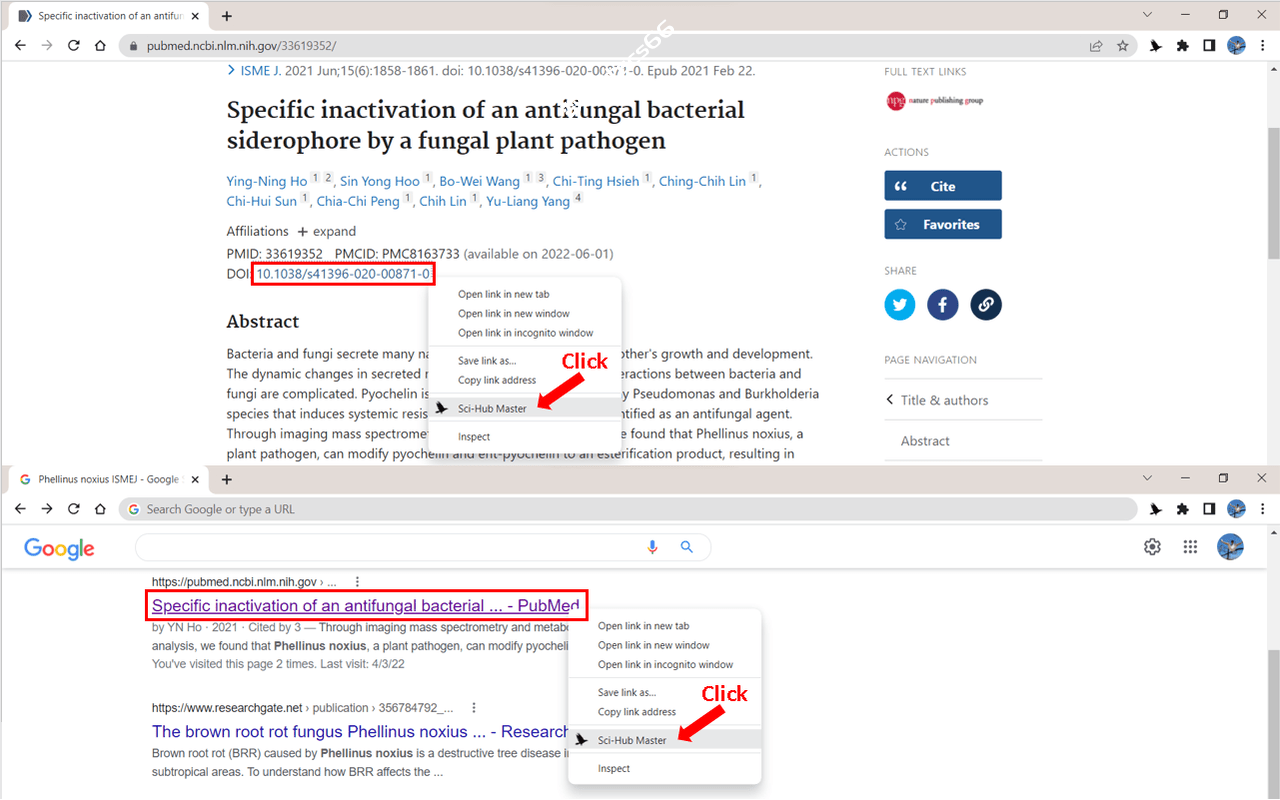Screen dimensions: 1280x800
Task: Expand the Affiliations section
Action: (326, 231)
